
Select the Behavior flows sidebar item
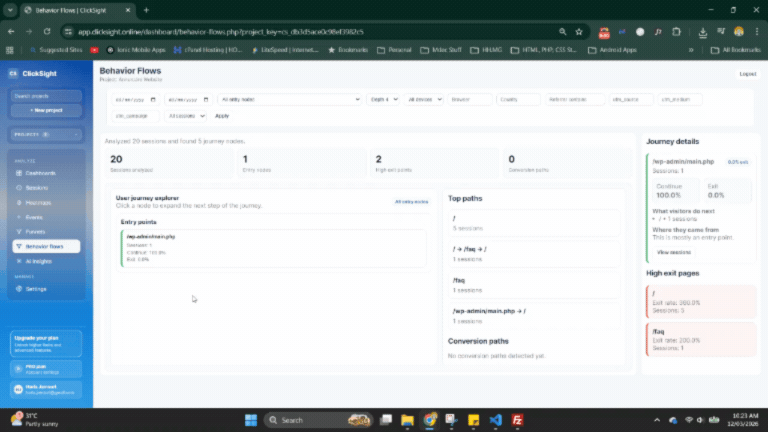pos(46,246)
